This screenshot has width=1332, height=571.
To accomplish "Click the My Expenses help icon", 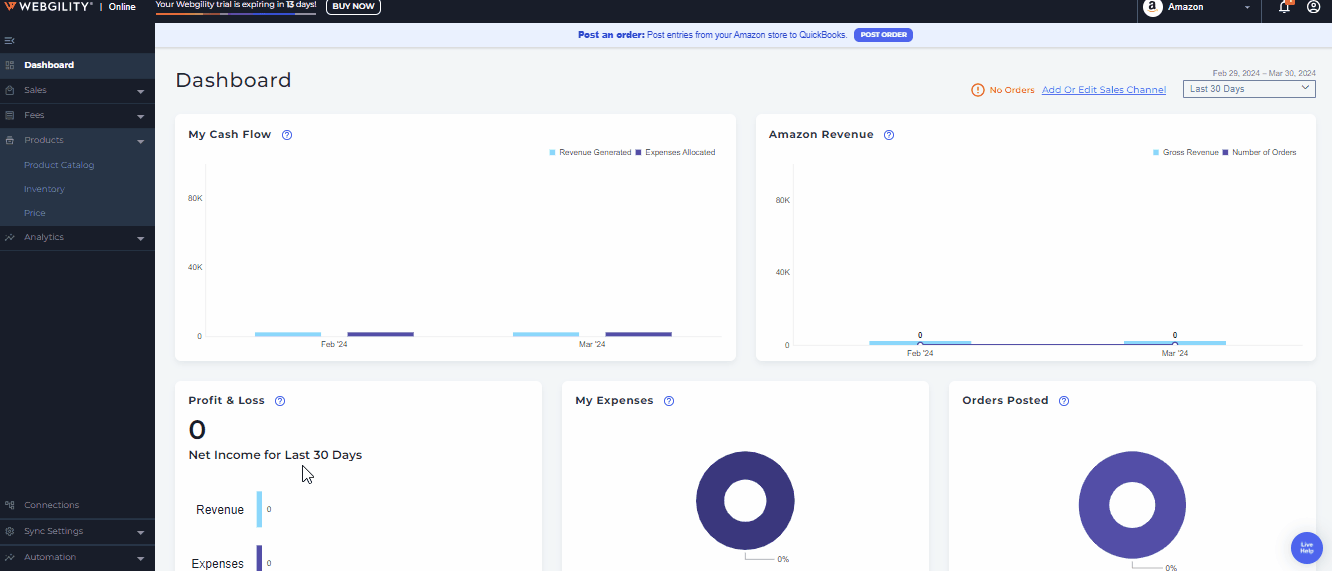I will tap(669, 401).
